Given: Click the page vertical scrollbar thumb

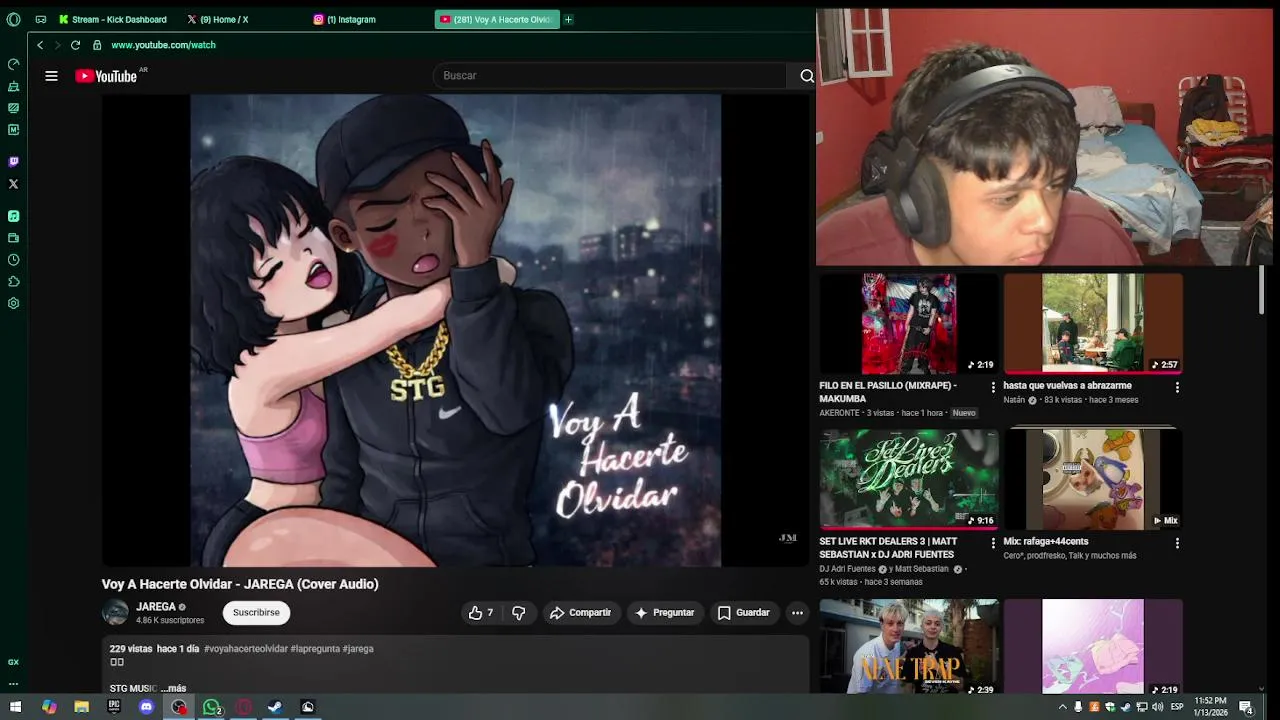Looking at the screenshot, I should click(1262, 290).
